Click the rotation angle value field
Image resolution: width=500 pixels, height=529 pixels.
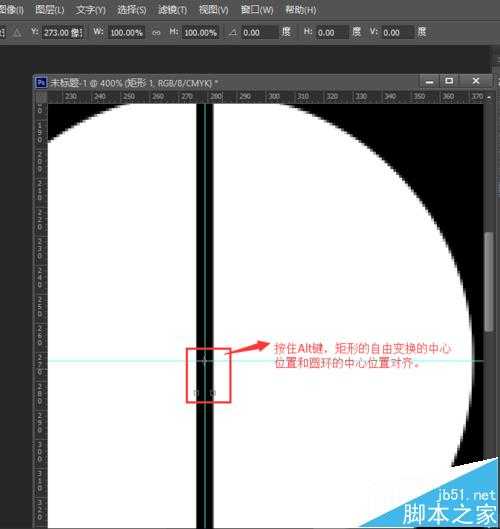point(260,33)
